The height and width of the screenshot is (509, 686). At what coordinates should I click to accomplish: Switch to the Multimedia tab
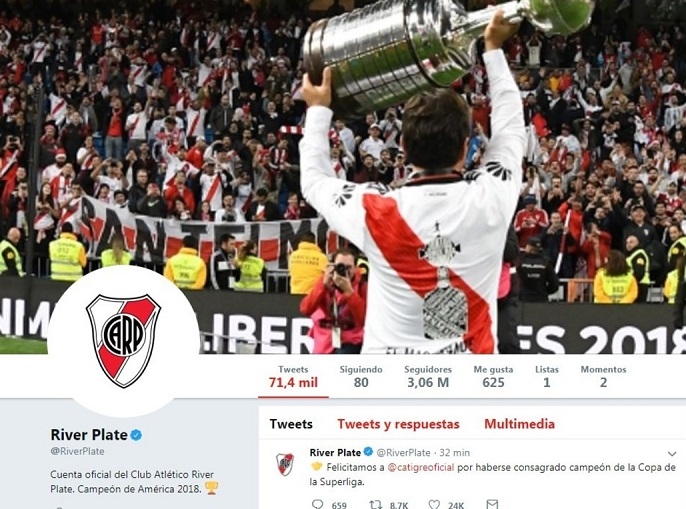(519, 424)
